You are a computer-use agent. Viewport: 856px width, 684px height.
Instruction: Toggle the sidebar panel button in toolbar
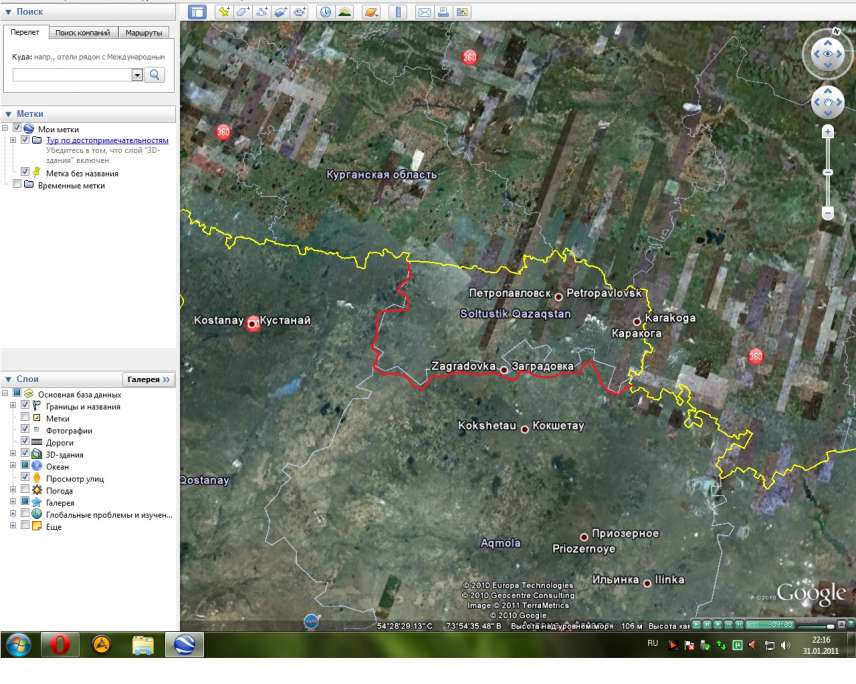pyautogui.click(x=197, y=12)
